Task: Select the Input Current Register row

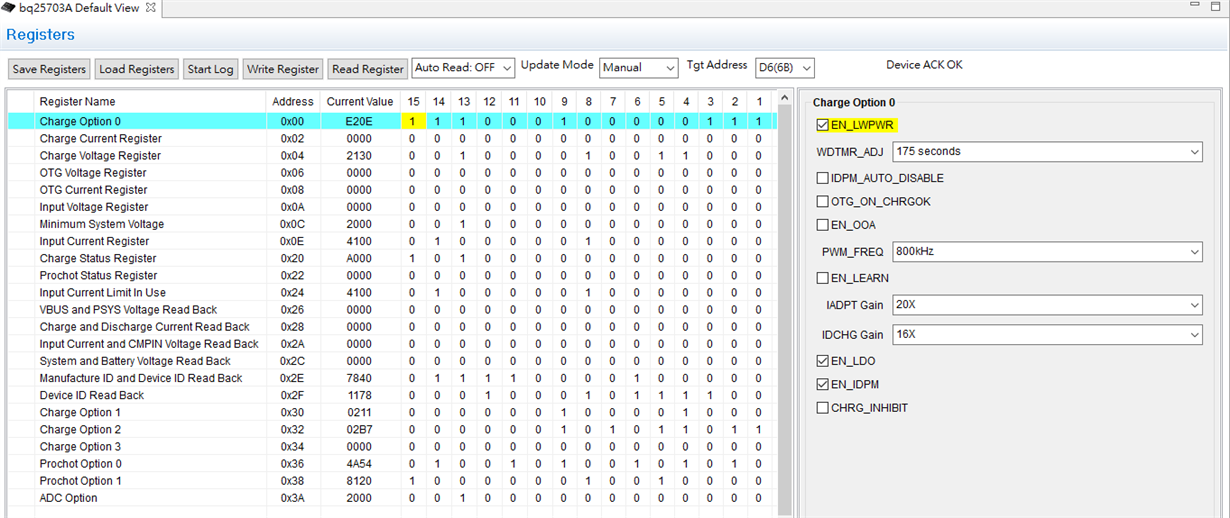Action: [391, 241]
